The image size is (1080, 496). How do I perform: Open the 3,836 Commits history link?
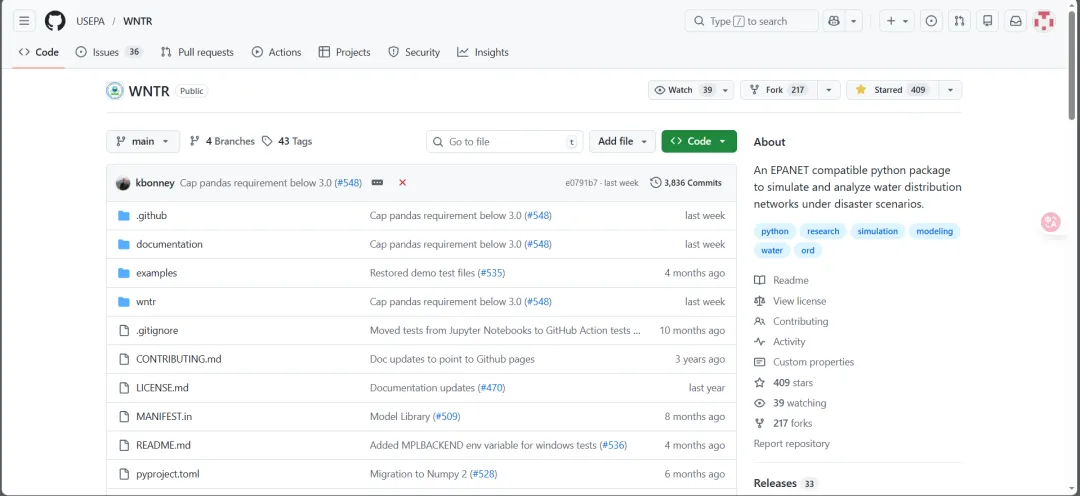point(686,183)
